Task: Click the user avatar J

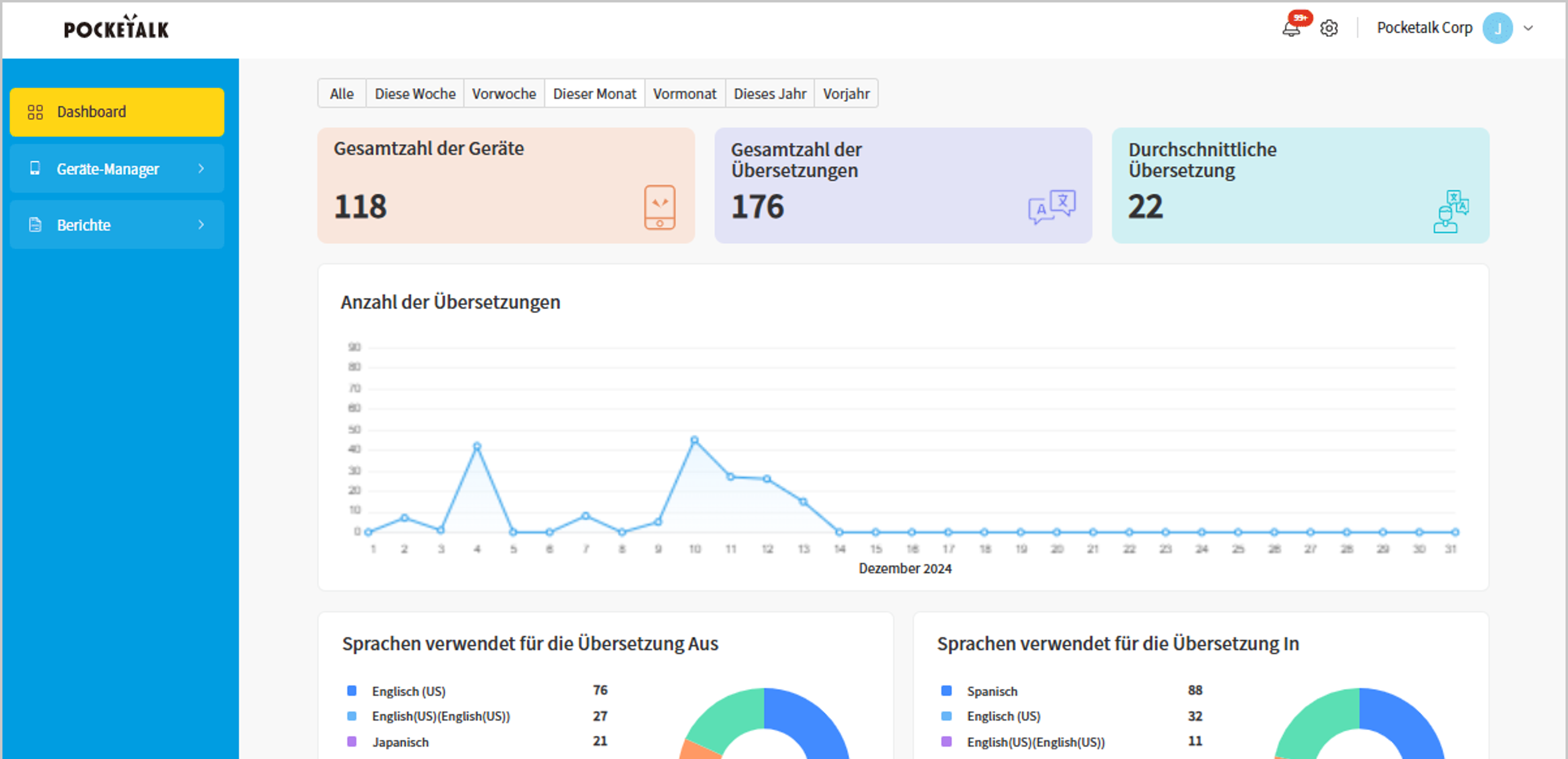Action: point(1497,28)
